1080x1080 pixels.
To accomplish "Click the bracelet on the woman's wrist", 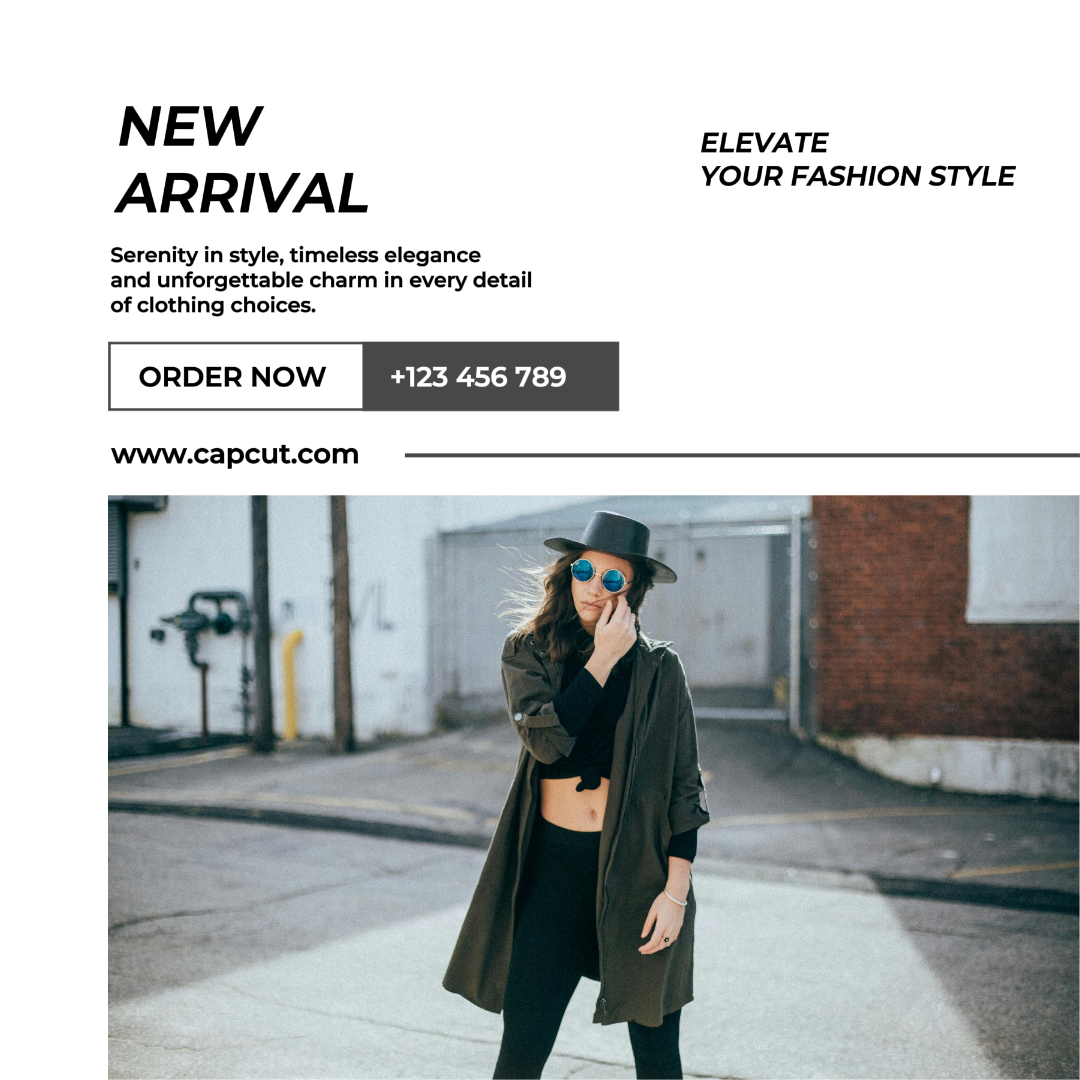I will [x=676, y=897].
